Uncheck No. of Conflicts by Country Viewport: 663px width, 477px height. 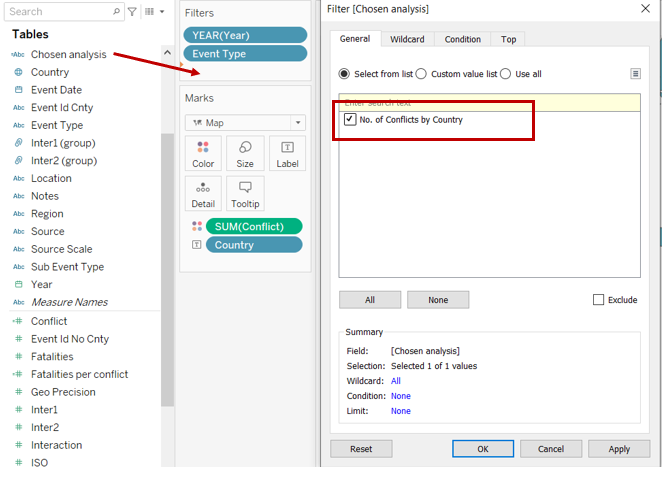[350, 120]
